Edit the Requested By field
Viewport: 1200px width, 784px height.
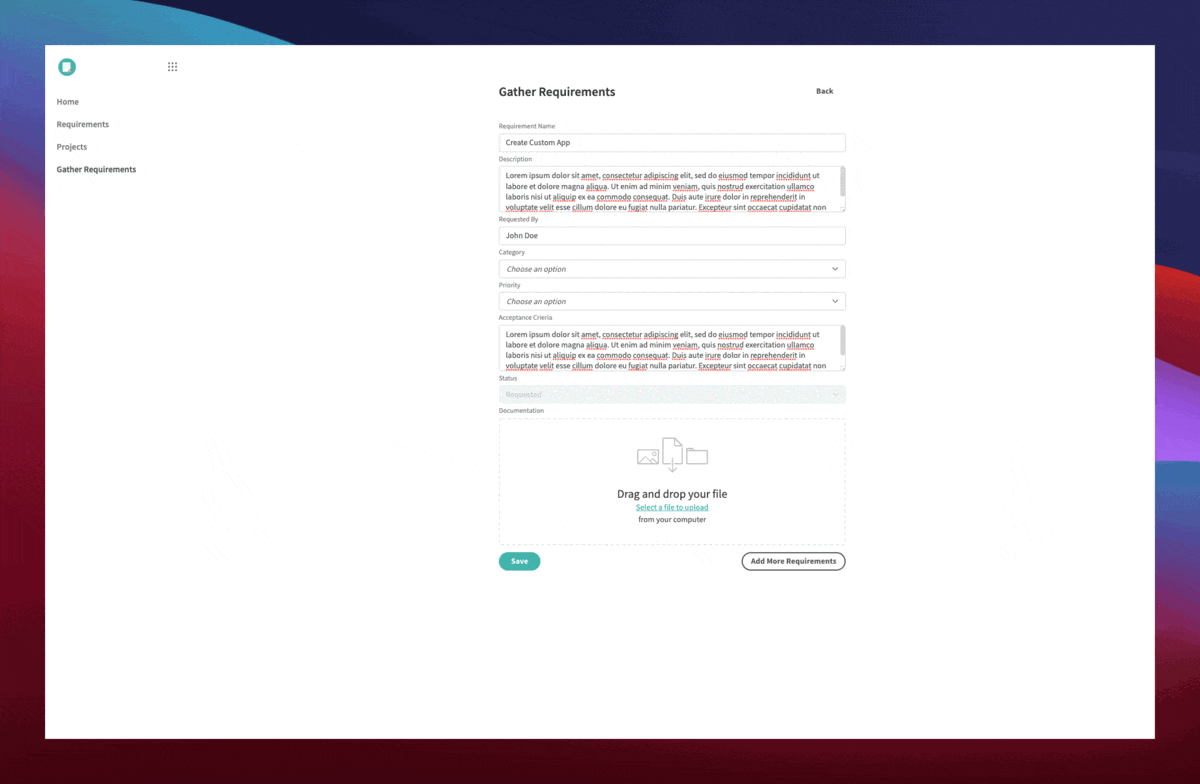pyautogui.click(x=671, y=235)
